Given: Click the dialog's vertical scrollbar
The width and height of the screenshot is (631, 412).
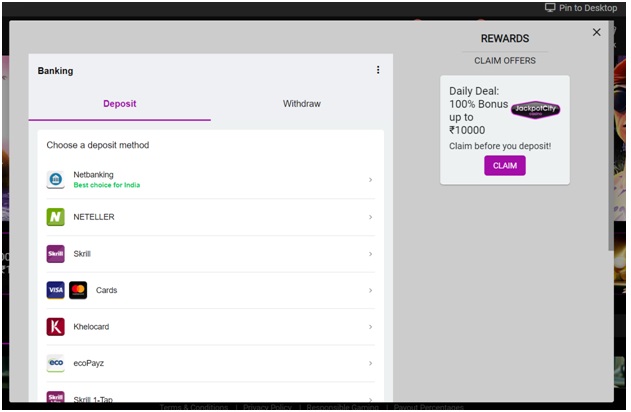Looking at the screenshot, I should tap(611, 137).
